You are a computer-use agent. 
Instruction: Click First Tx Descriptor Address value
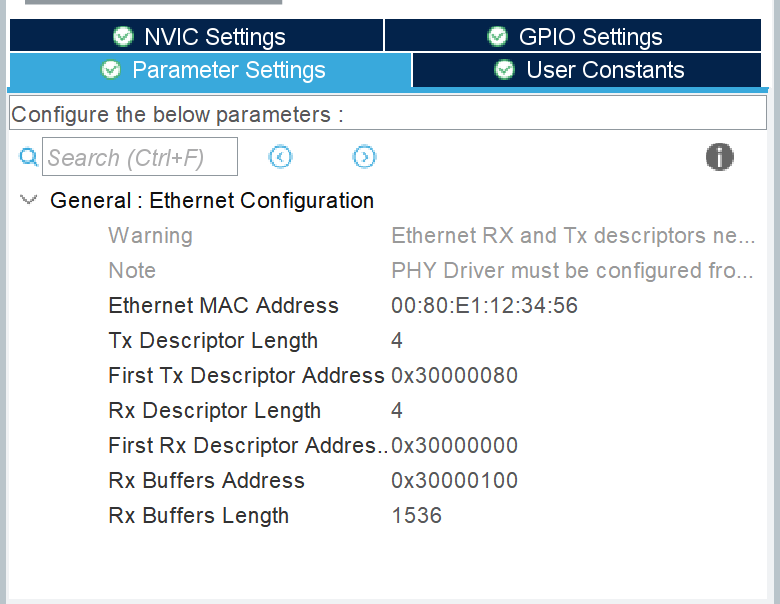pyautogui.click(x=455, y=375)
